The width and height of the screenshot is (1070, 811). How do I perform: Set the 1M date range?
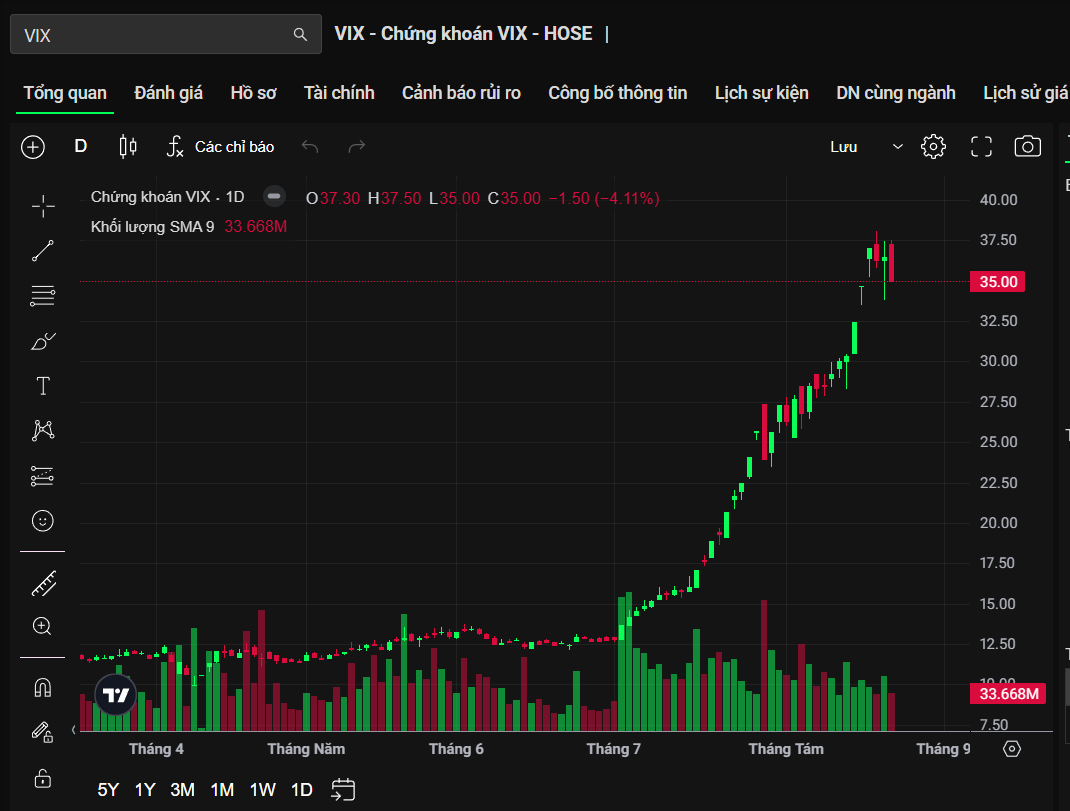pos(222,790)
